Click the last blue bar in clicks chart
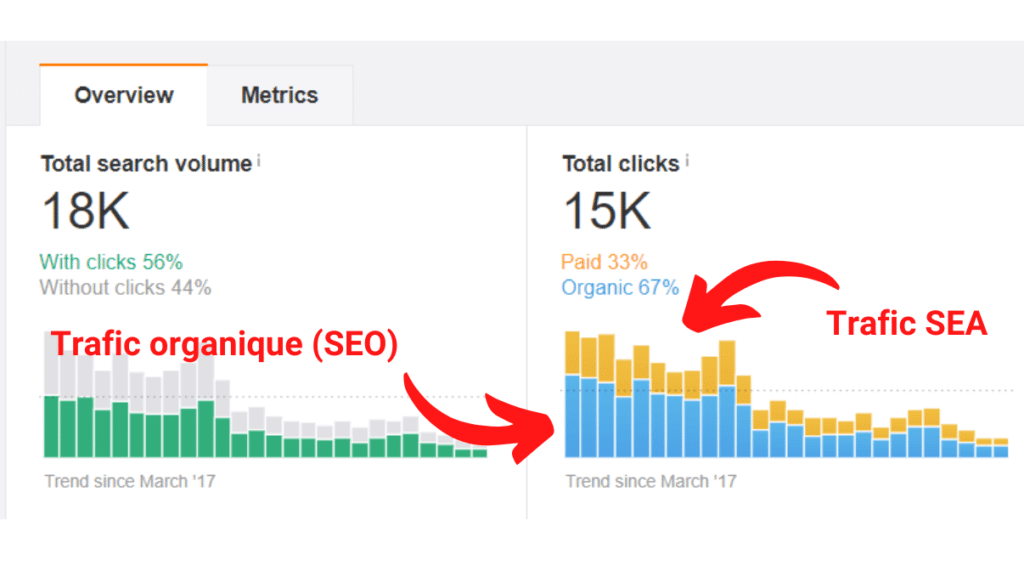The image size is (1024, 577). (x=1000, y=451)
